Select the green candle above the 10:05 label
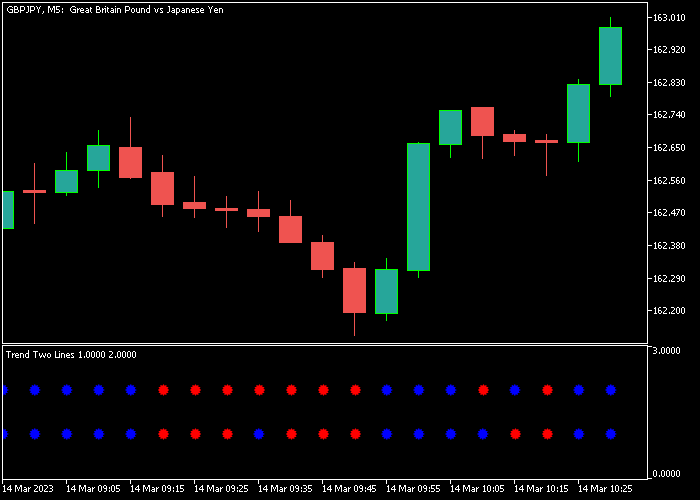This screenshot has width=700, height=500. pyautogui.click(x=450, y=127)
